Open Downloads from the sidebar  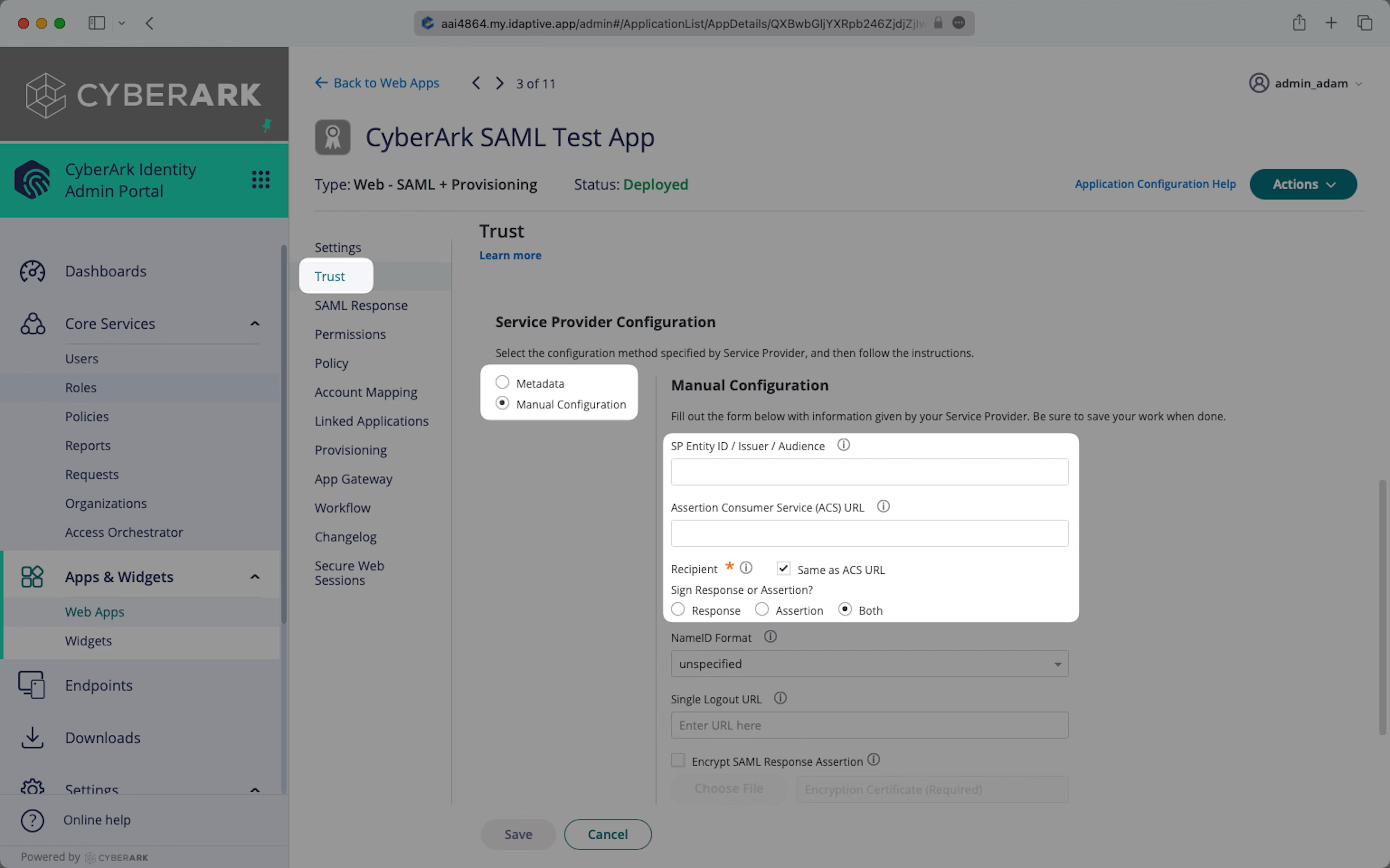point(102,738)
